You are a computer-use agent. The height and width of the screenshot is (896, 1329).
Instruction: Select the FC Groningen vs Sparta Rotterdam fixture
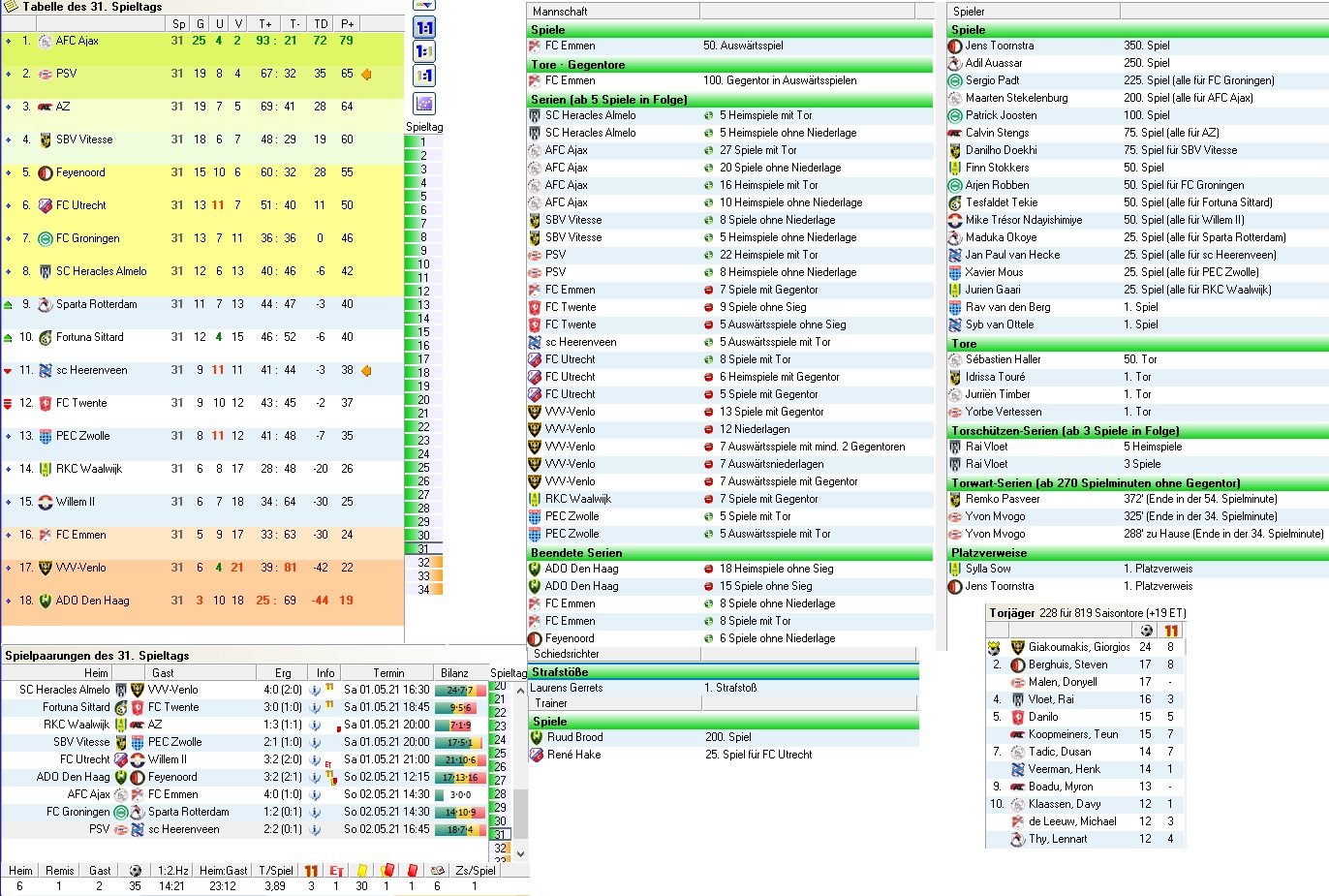(x=244, y=813)
